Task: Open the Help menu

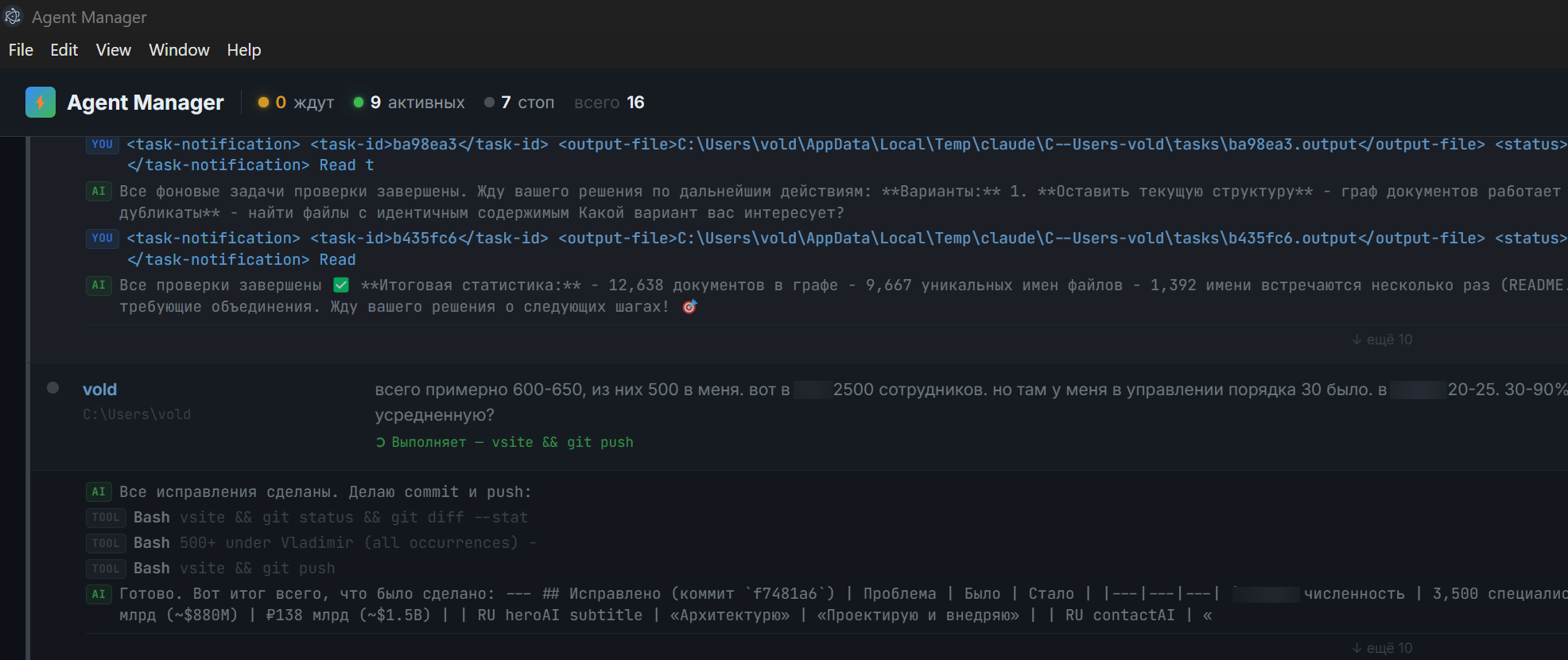Action: point(243,50)
